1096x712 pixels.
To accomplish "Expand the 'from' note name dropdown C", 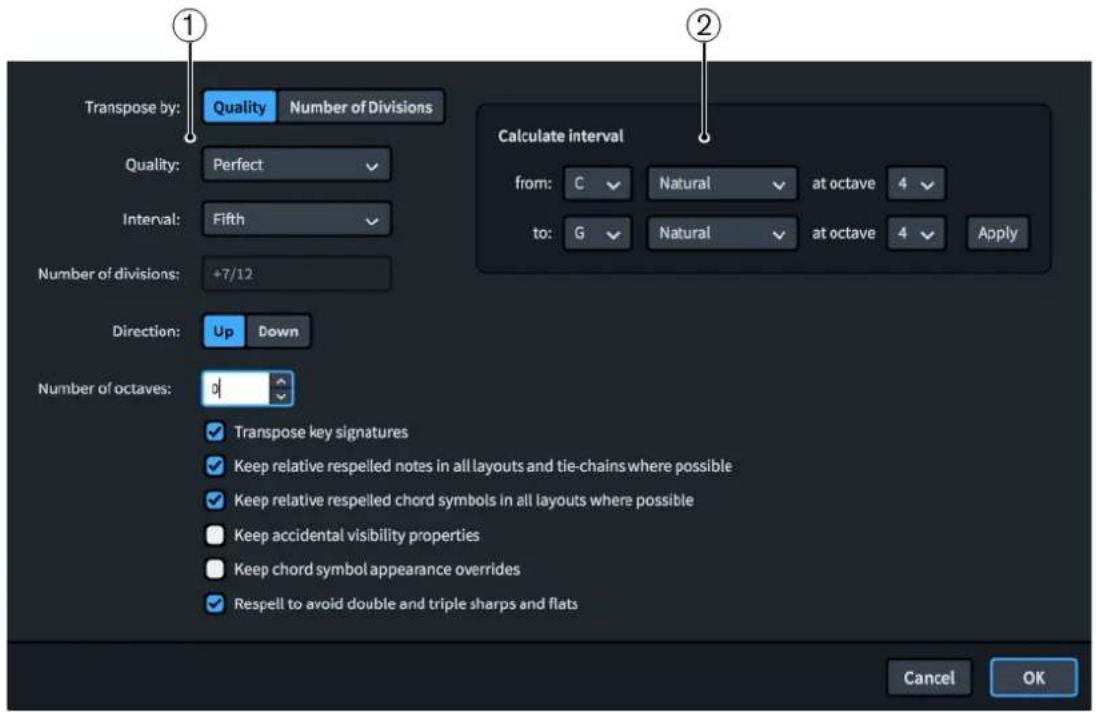I will [597, 184].
